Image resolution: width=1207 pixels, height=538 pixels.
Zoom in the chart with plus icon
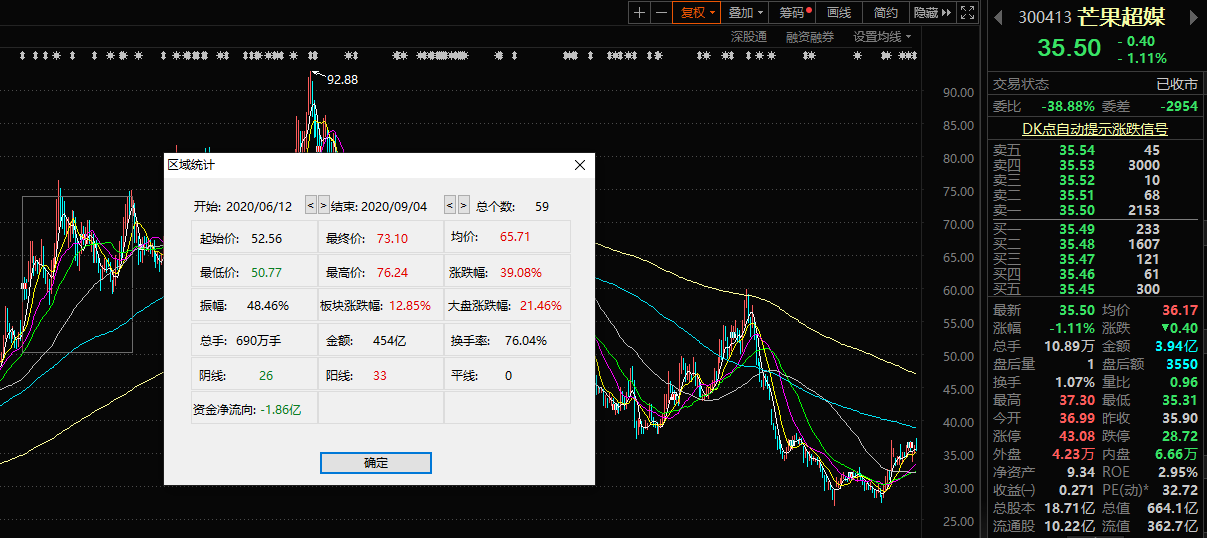[640, 13]
